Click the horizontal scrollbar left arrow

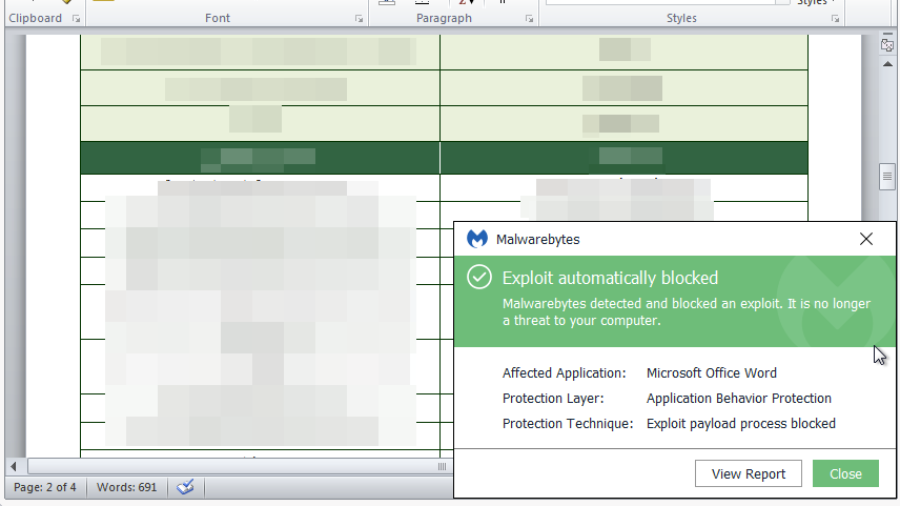point(14,466)
